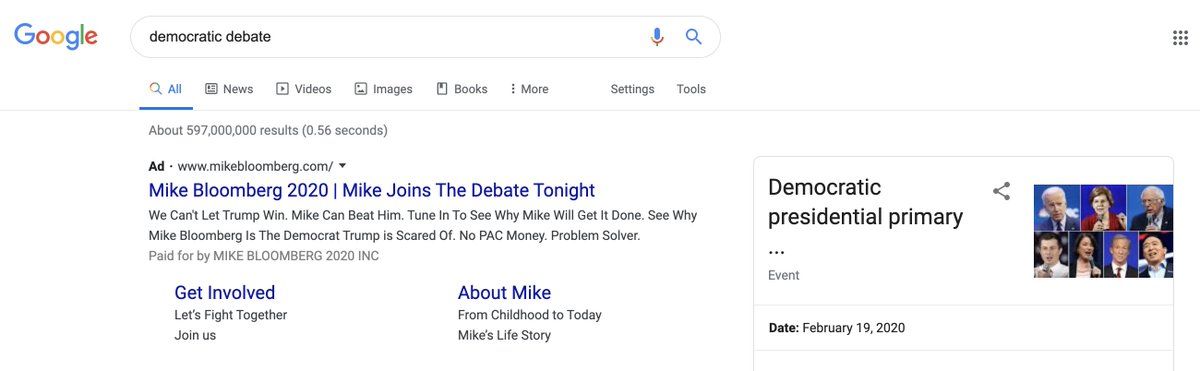Open candidates photo collage thumbnail
Viewport: 1200px width, 371px height.
1103,231
